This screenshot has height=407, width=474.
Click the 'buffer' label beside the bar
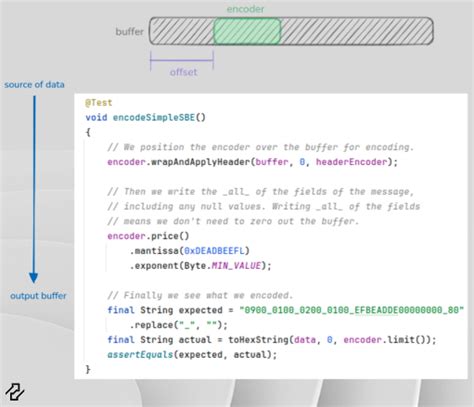click(x=129, y=32)
